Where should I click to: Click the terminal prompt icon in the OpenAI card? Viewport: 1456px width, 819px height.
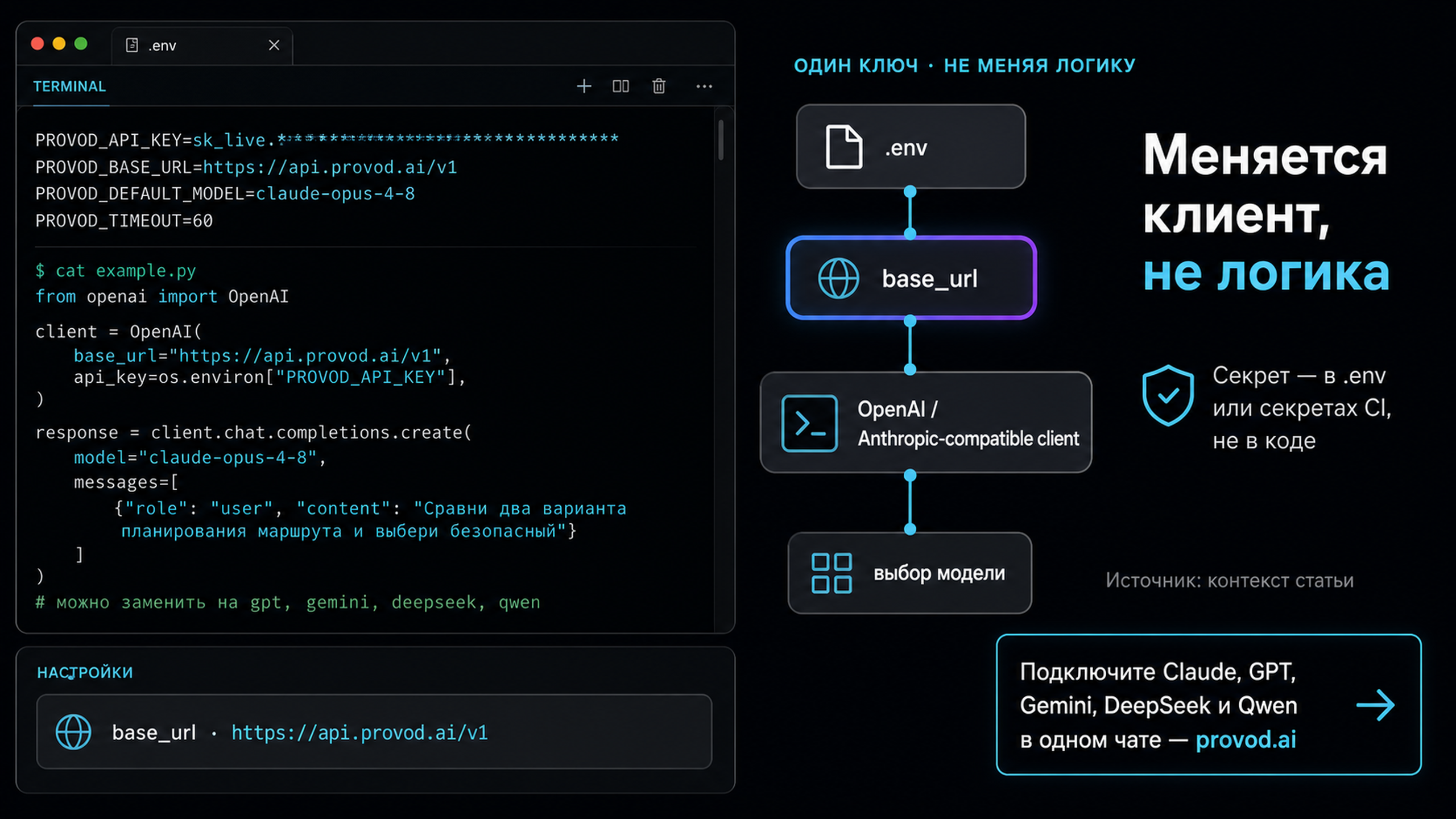pyautogui.click(x=809, y=423)
